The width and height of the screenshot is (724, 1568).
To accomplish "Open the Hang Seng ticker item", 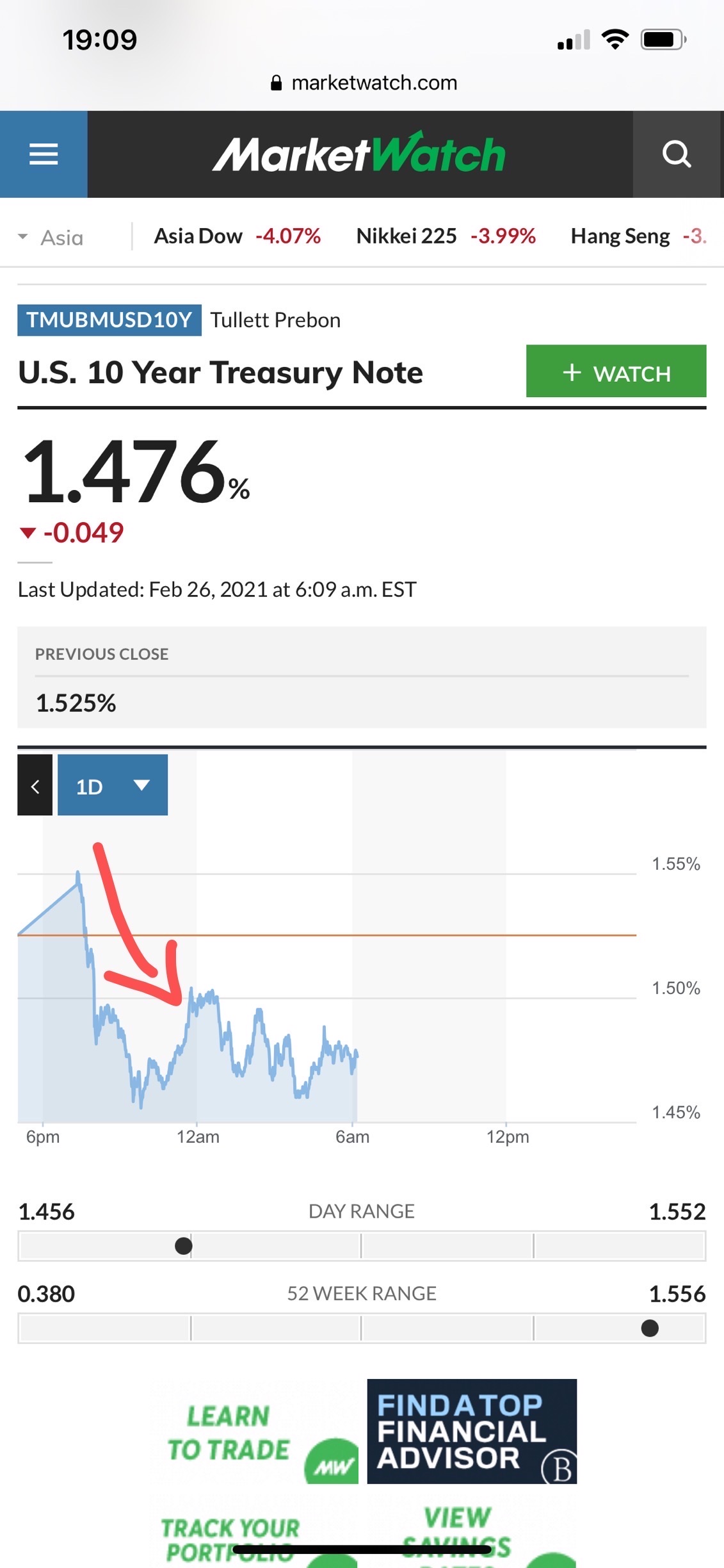I will click(x=639, y=236).
